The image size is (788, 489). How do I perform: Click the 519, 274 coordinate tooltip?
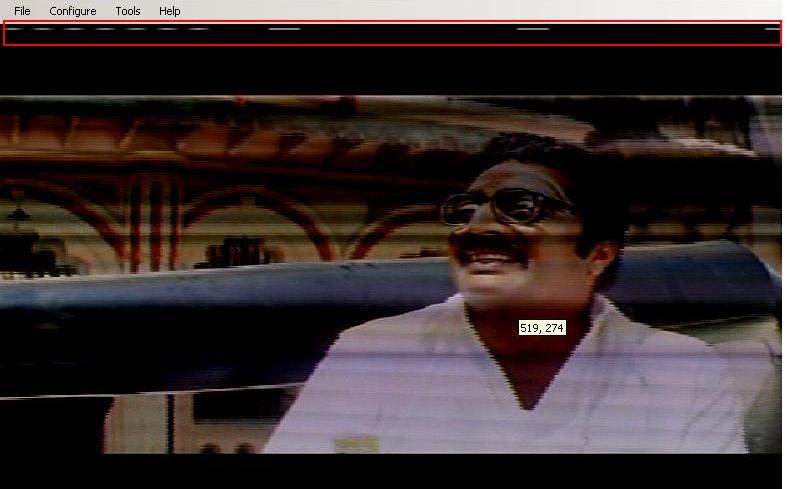542,328
